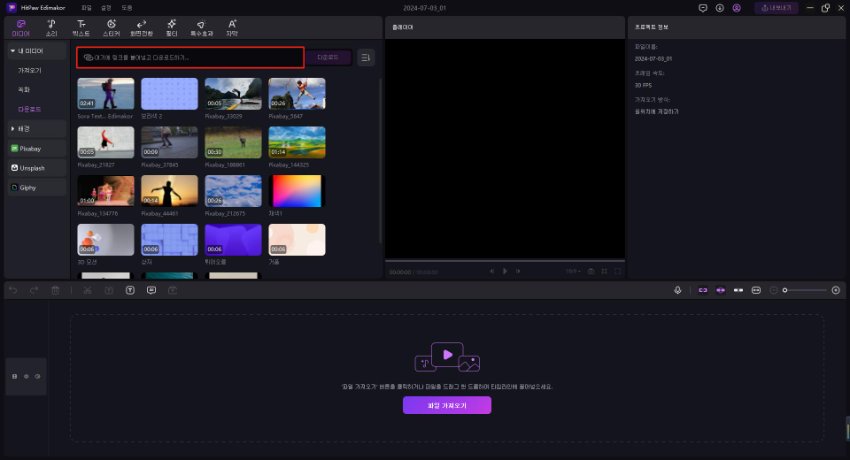The width and height of the screenshot is (850, 460).
Task: Toggle the track lock icon
Action: click(14, 376)
